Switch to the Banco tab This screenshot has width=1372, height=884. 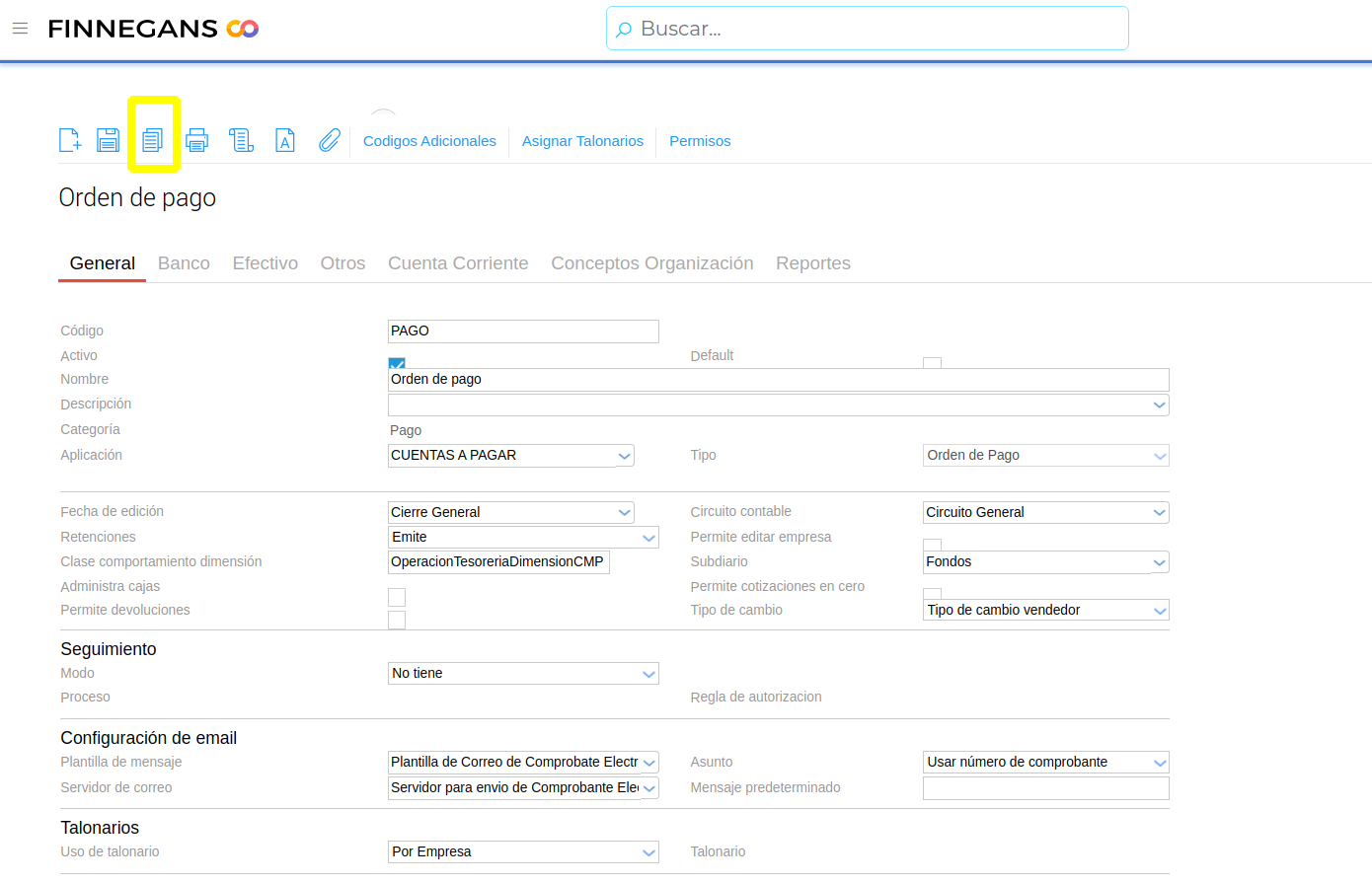tap(184, 263)
